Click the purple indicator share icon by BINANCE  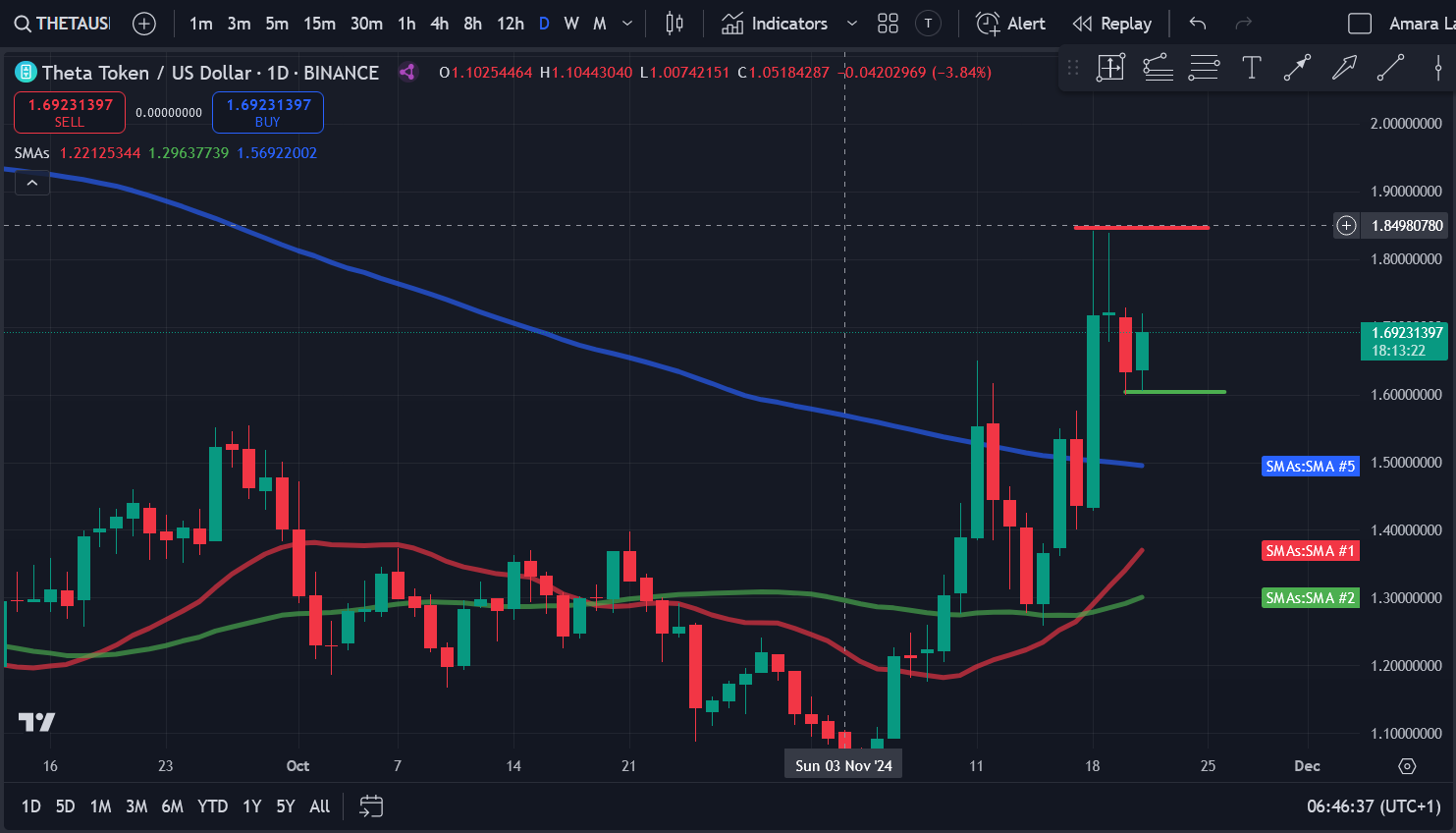point(407,72)
